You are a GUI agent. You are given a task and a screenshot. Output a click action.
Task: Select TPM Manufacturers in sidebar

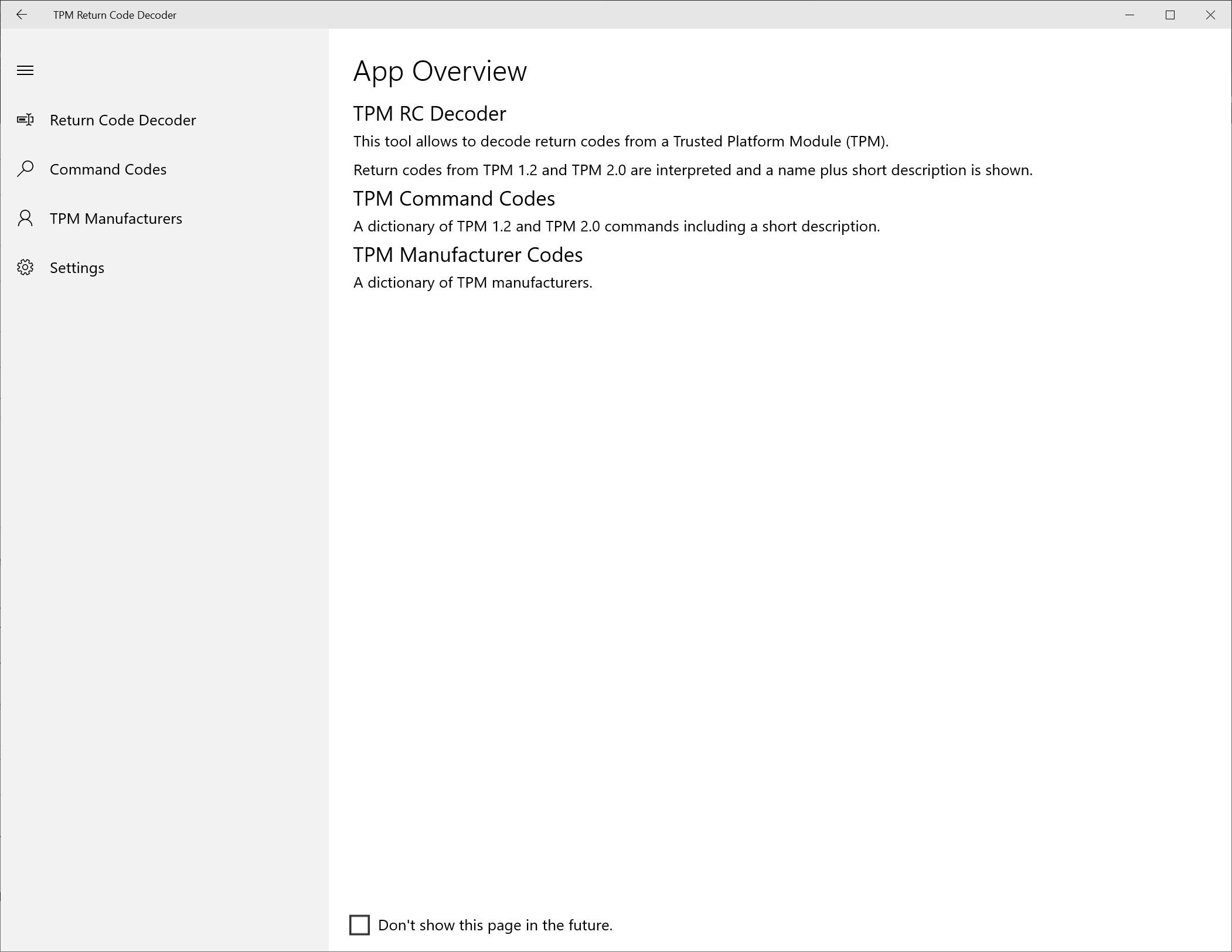(115, 219)
